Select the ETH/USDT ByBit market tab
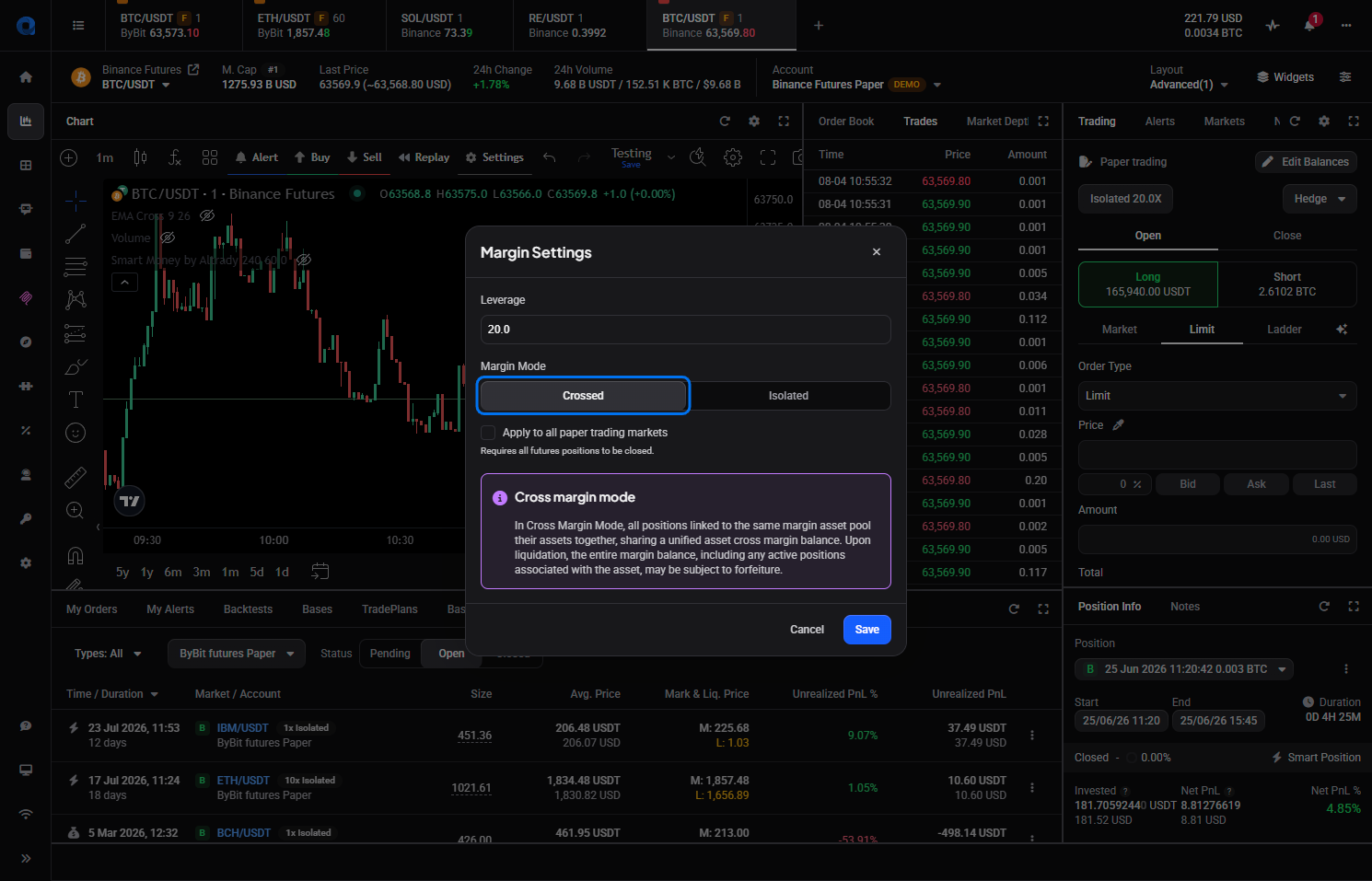 tap(315, 26)
